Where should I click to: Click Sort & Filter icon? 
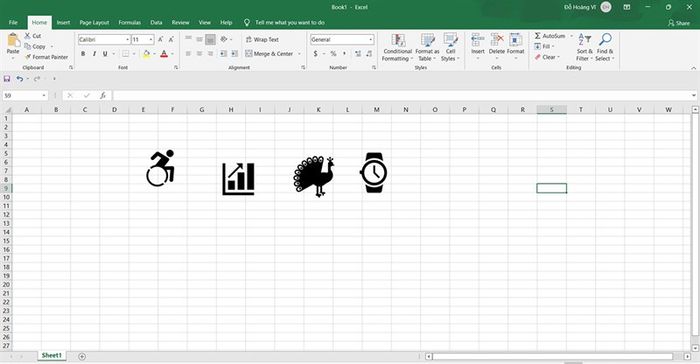584,40
